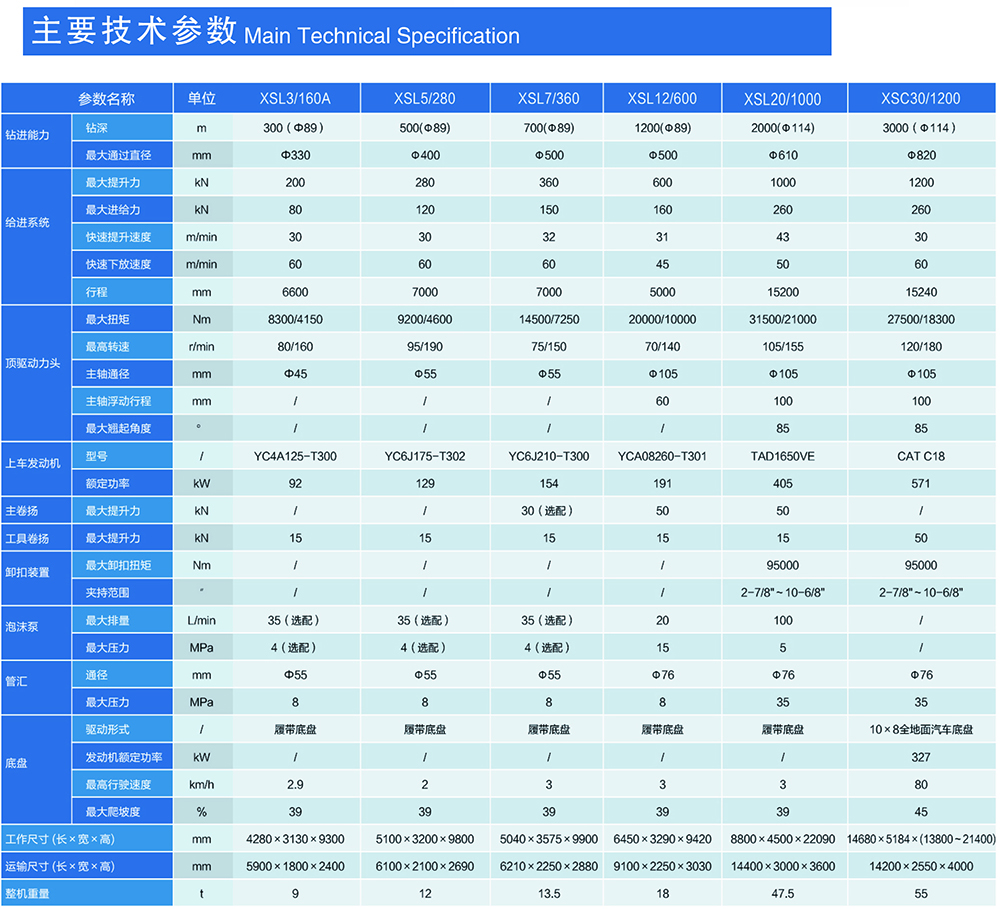Click the '最大通过直径' parameter label
Image resolution: width=1000 pixels, height=909 pixels.
(x=119, y=155)
